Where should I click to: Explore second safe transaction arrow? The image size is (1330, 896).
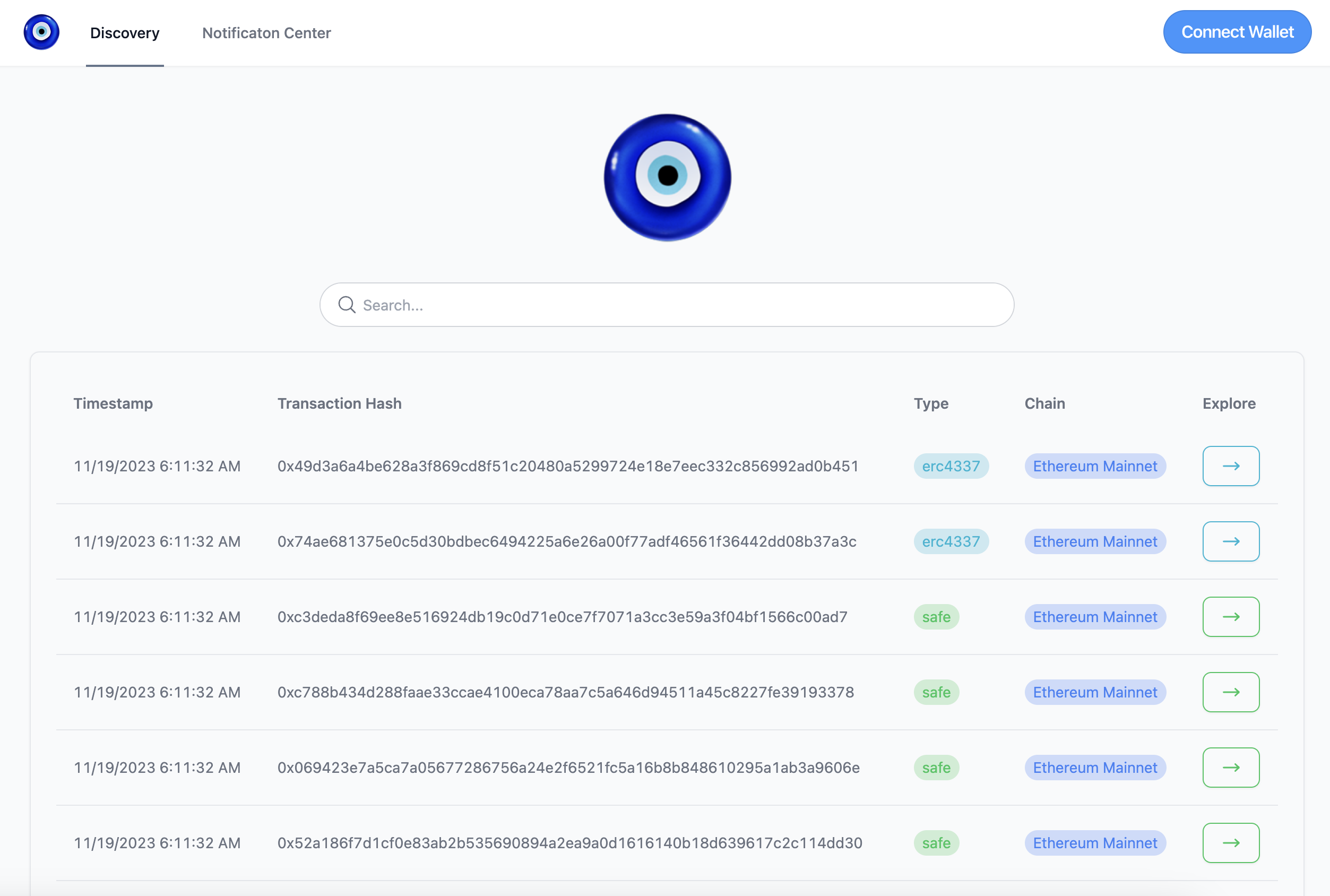tap(1231, 692)
